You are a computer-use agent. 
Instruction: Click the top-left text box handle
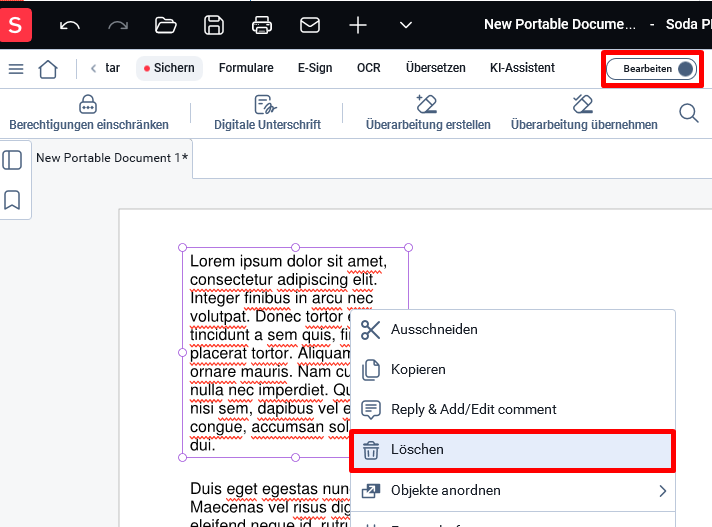click(183, 247)
